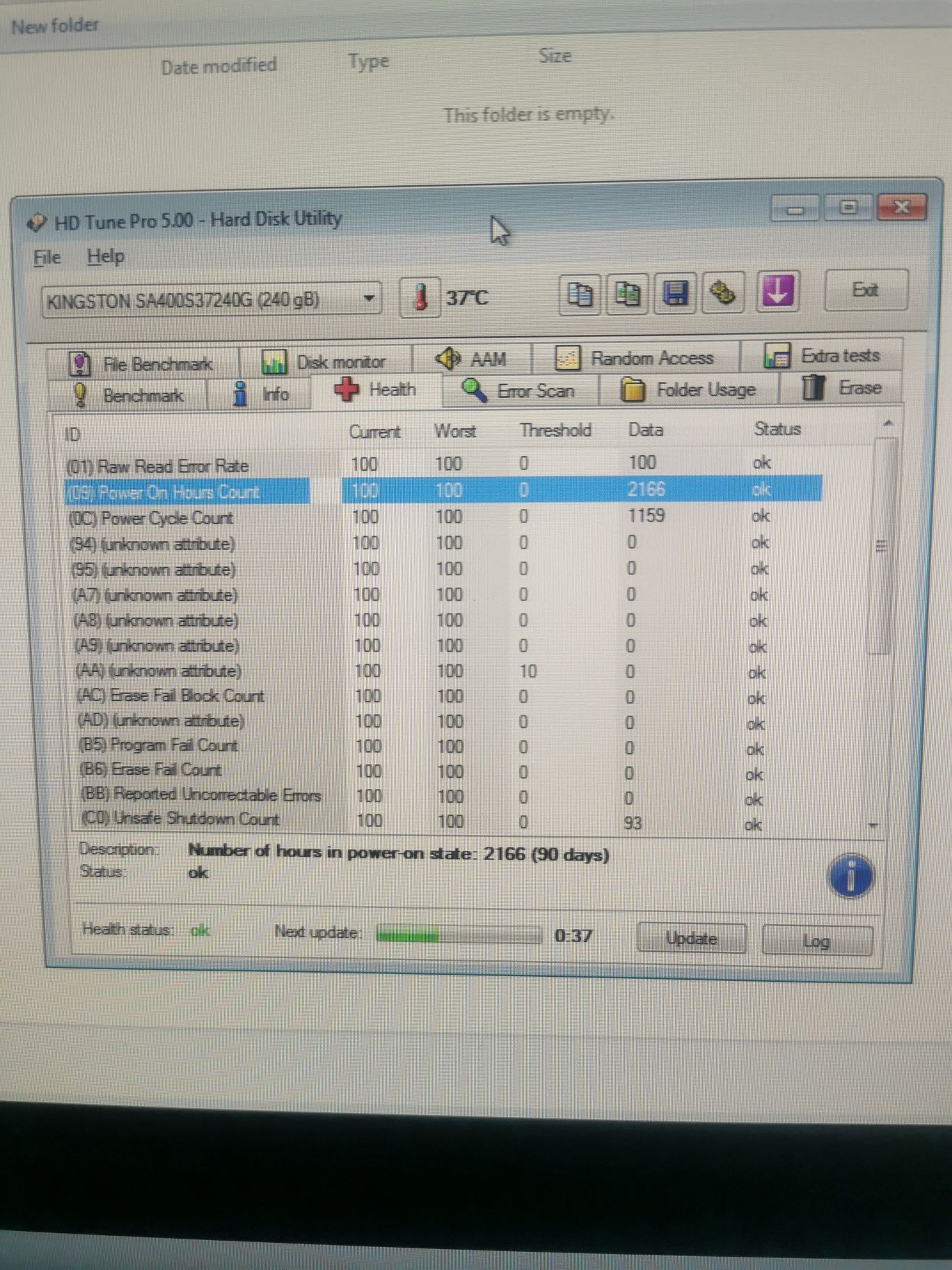Click the Threshold column header

tap(555, 430)
